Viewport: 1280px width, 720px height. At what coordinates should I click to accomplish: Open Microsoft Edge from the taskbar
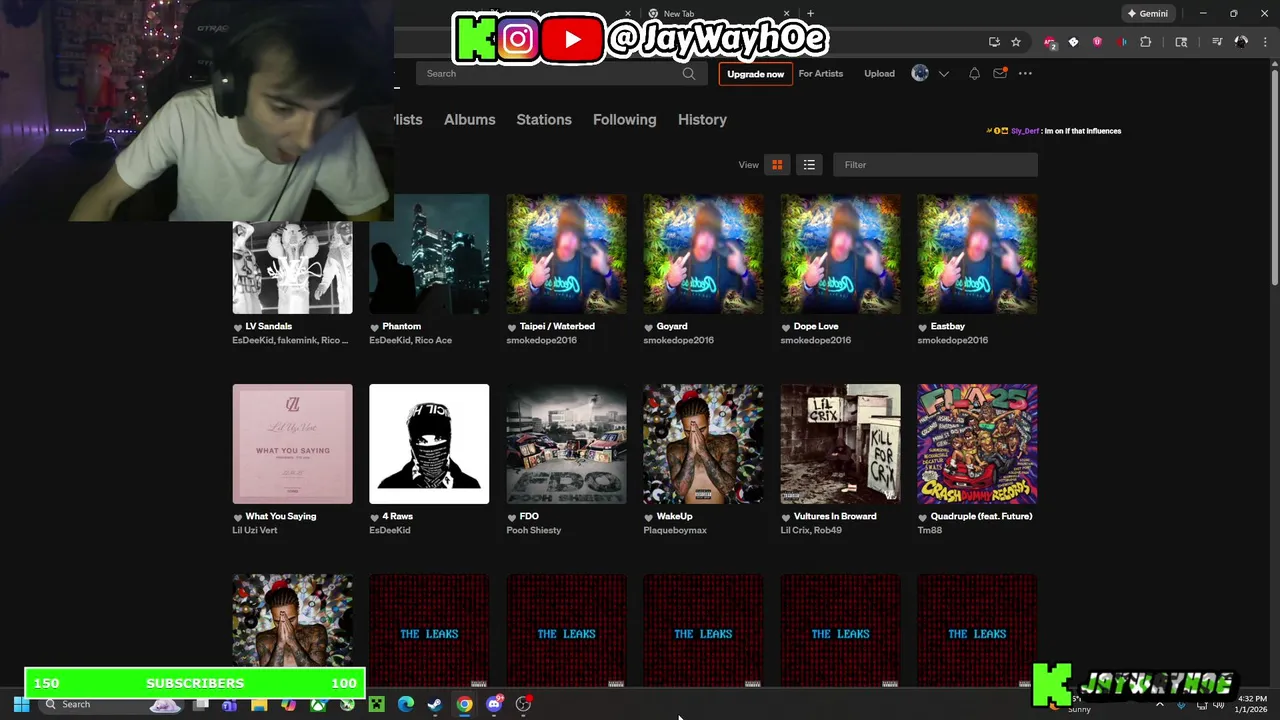pos(406,704)
